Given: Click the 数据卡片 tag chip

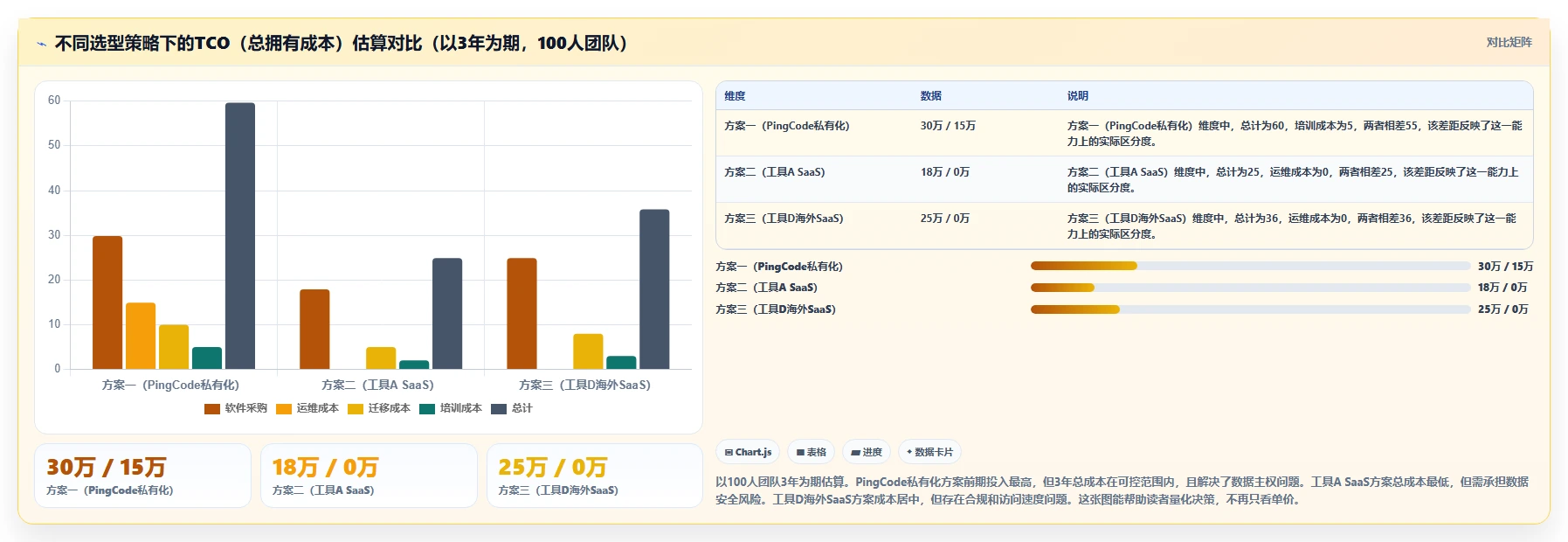Looking at the screenshot, I should coord(929,452).
